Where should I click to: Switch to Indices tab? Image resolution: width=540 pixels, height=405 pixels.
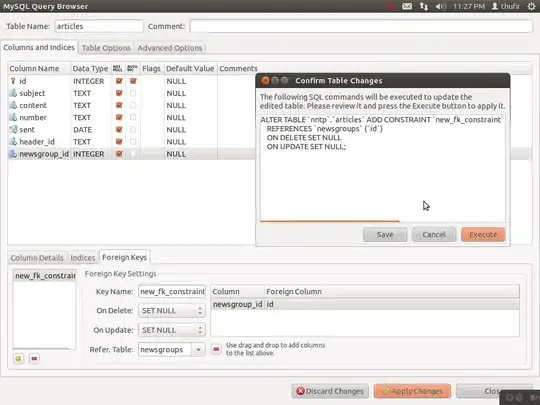[x=83, y=258]
